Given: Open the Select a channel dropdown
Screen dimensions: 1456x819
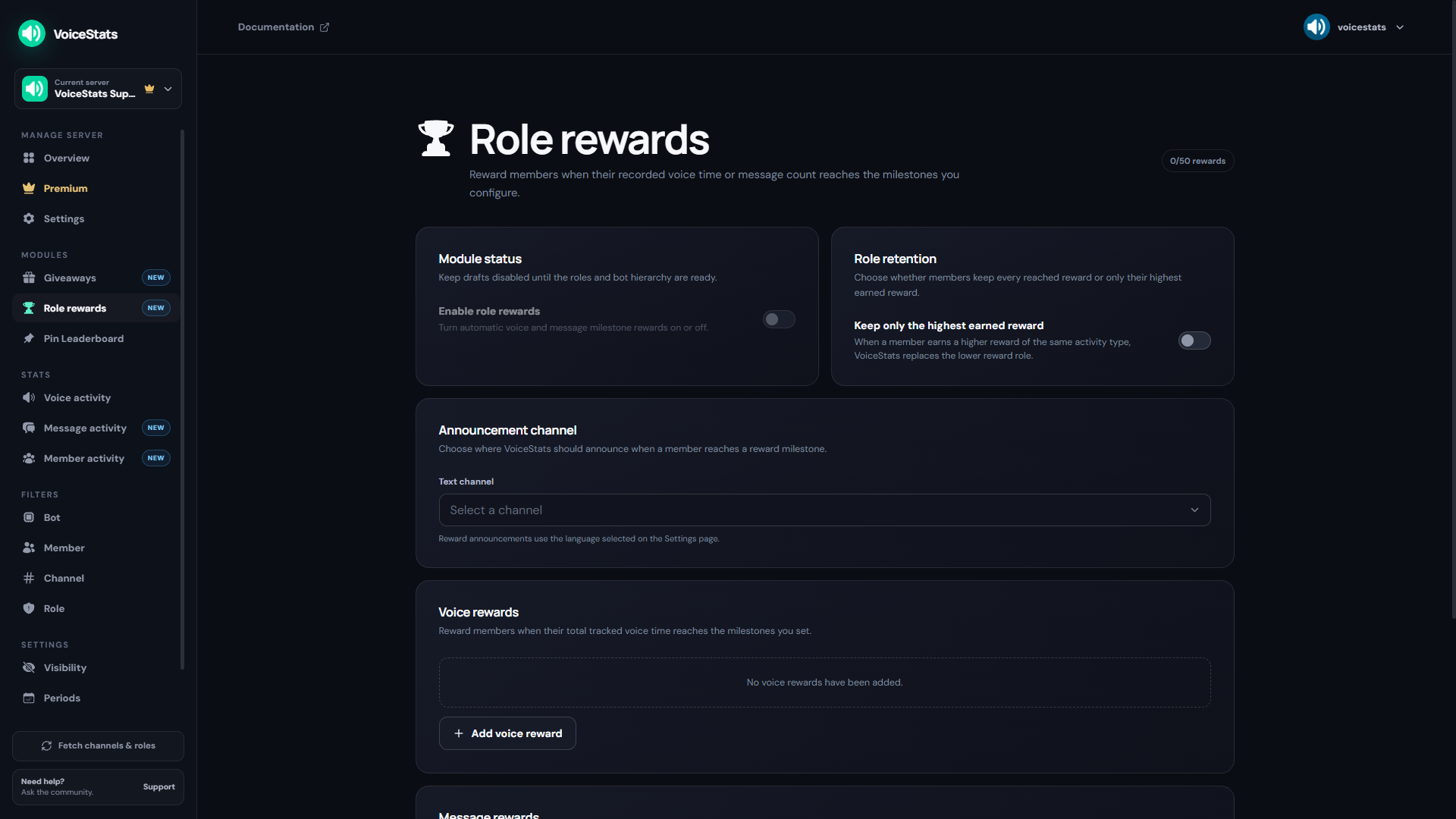Looking at the screenshot, I should (824, 510).
